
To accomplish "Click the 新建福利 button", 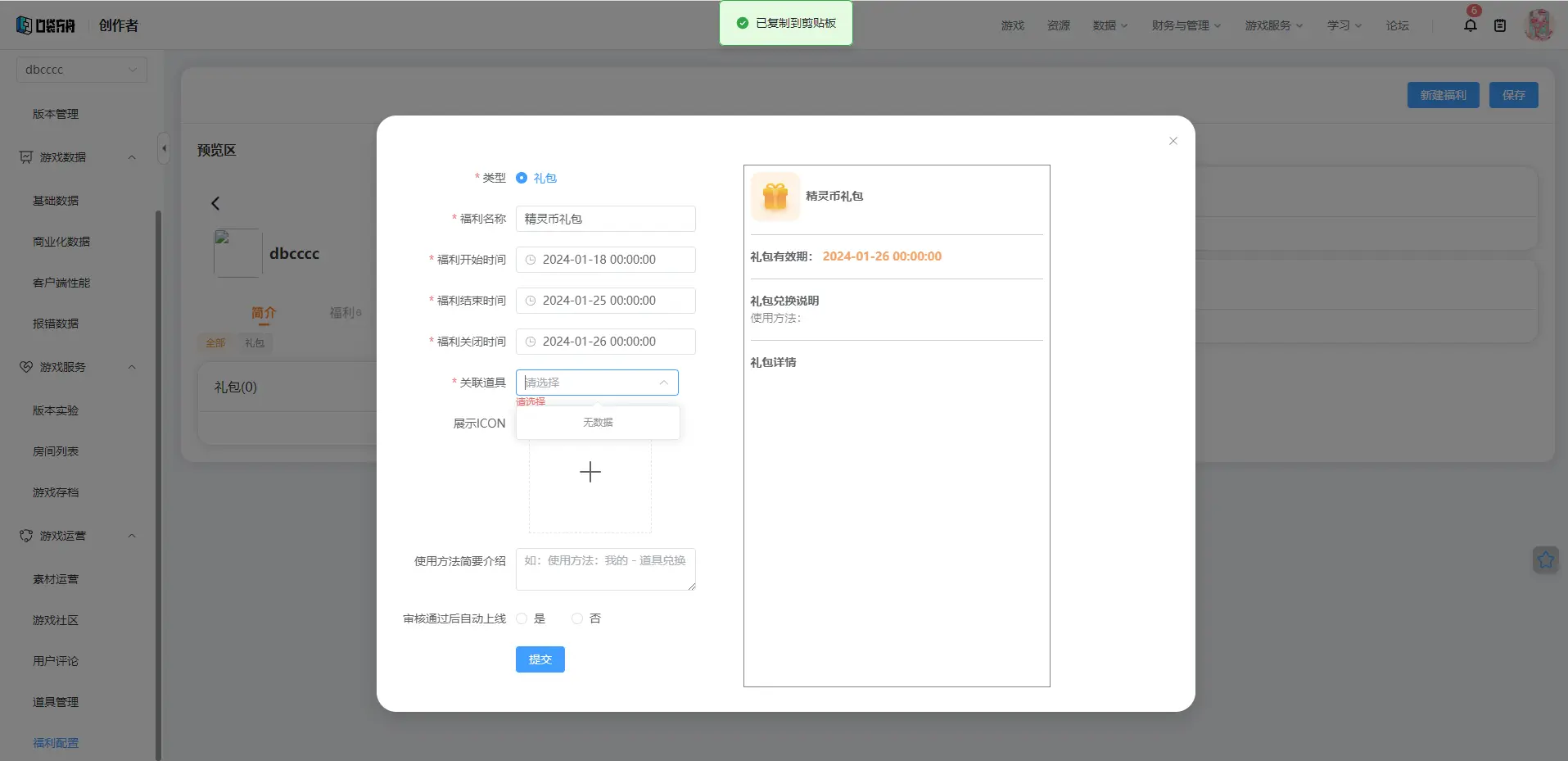I will click(1444, 95).
